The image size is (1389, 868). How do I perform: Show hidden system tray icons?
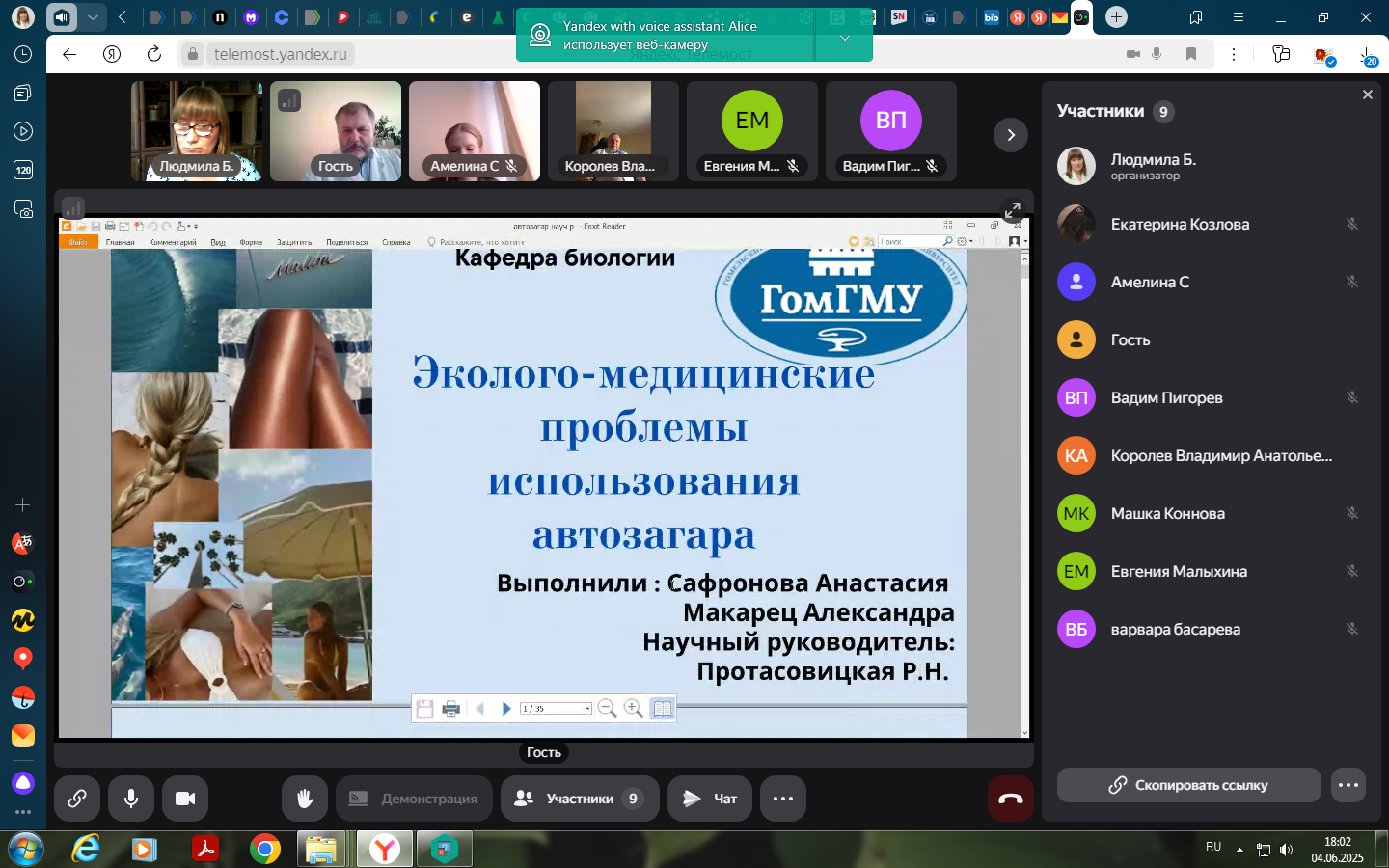(x=1239, y=850)
